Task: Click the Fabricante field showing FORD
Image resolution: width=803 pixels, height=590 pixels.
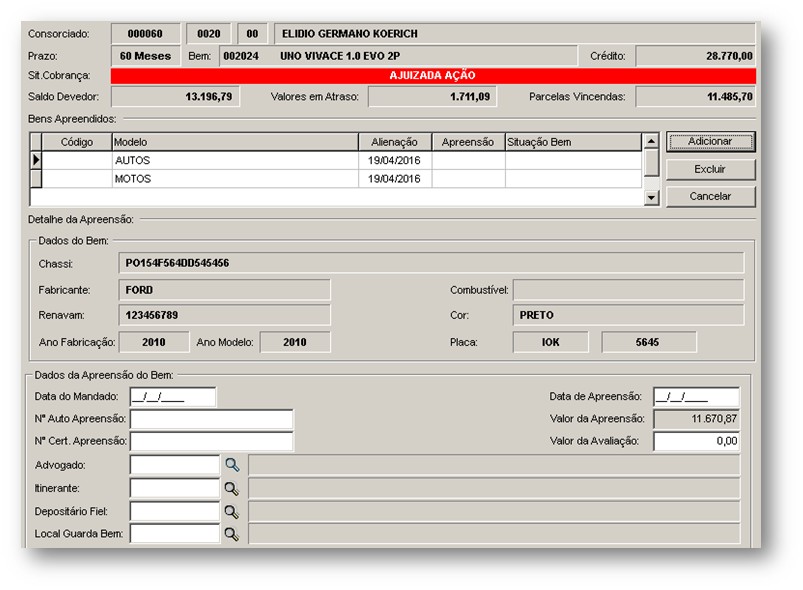Action: 224,290
